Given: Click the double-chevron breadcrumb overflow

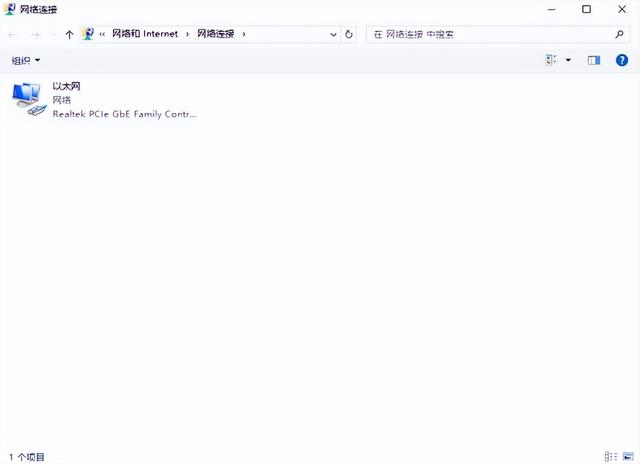Looking at the screenshot, I should click(102, 34).
